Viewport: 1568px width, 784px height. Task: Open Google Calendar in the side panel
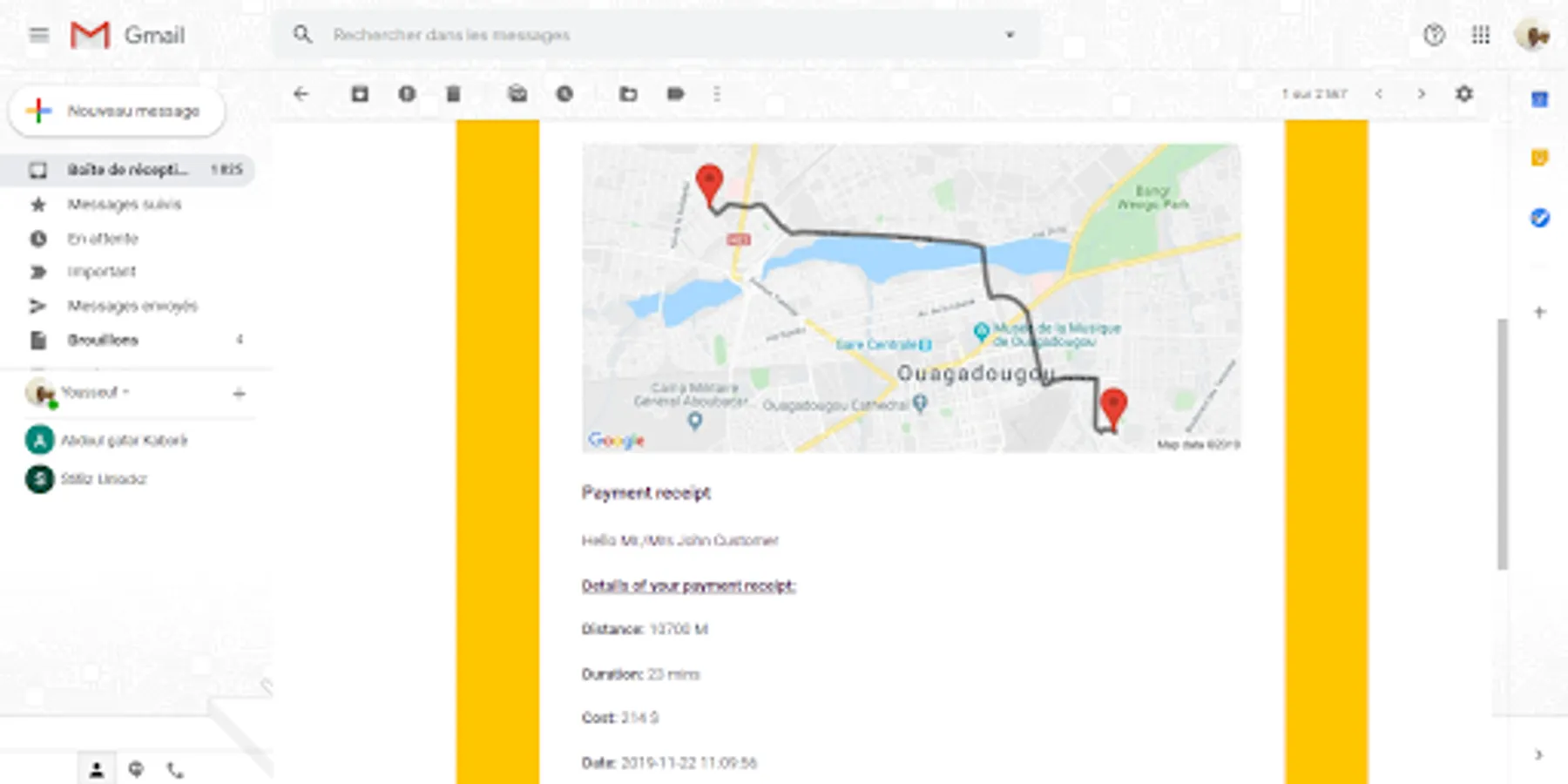[1539, 100]
